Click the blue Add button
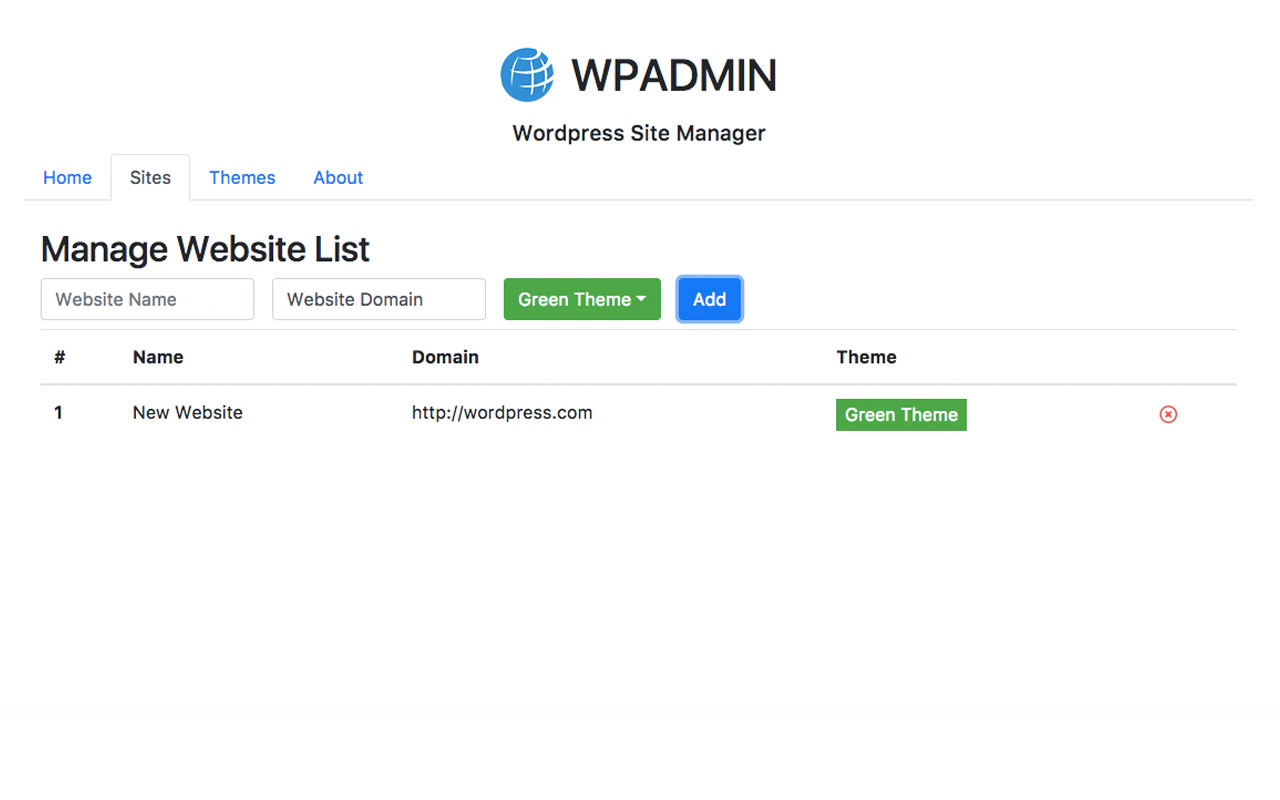The width and height of the screenshot is (1280, 800). coord(709,299)
